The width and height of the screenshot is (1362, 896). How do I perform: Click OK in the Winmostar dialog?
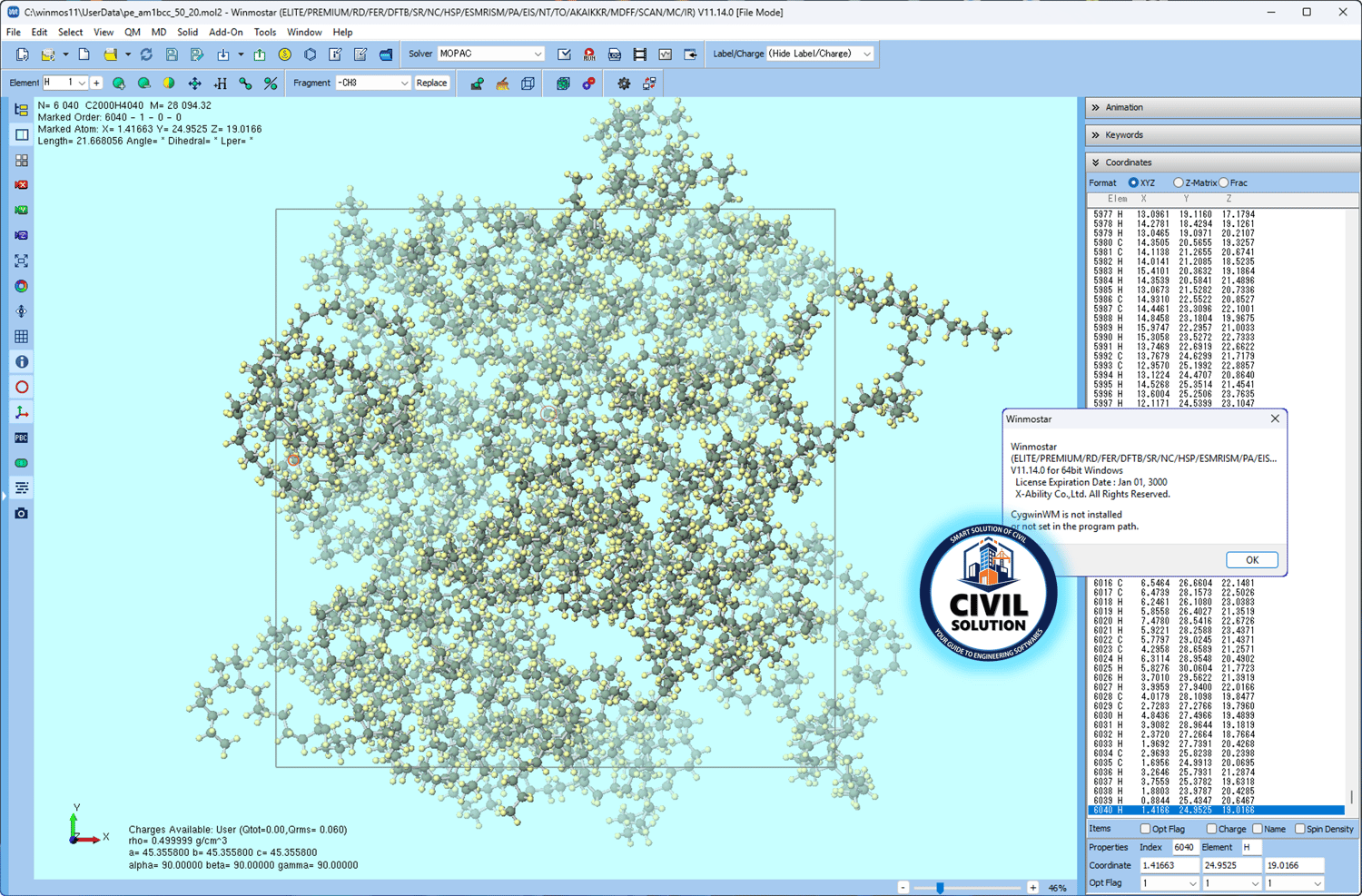(1251, 560)
